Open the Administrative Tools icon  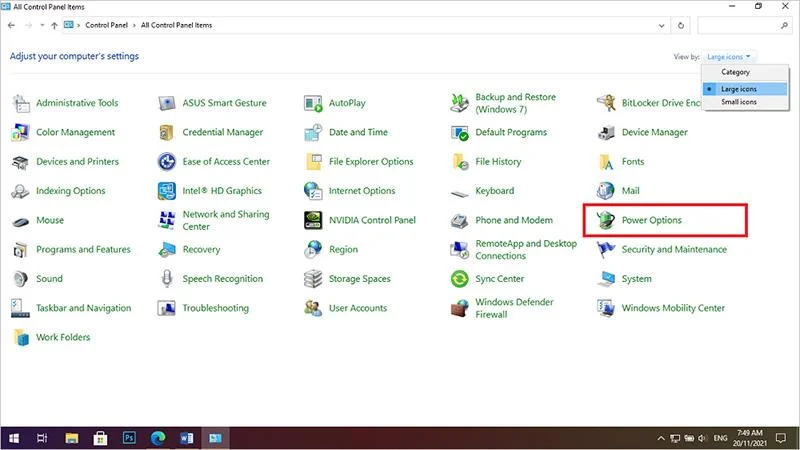pos(21,104)
